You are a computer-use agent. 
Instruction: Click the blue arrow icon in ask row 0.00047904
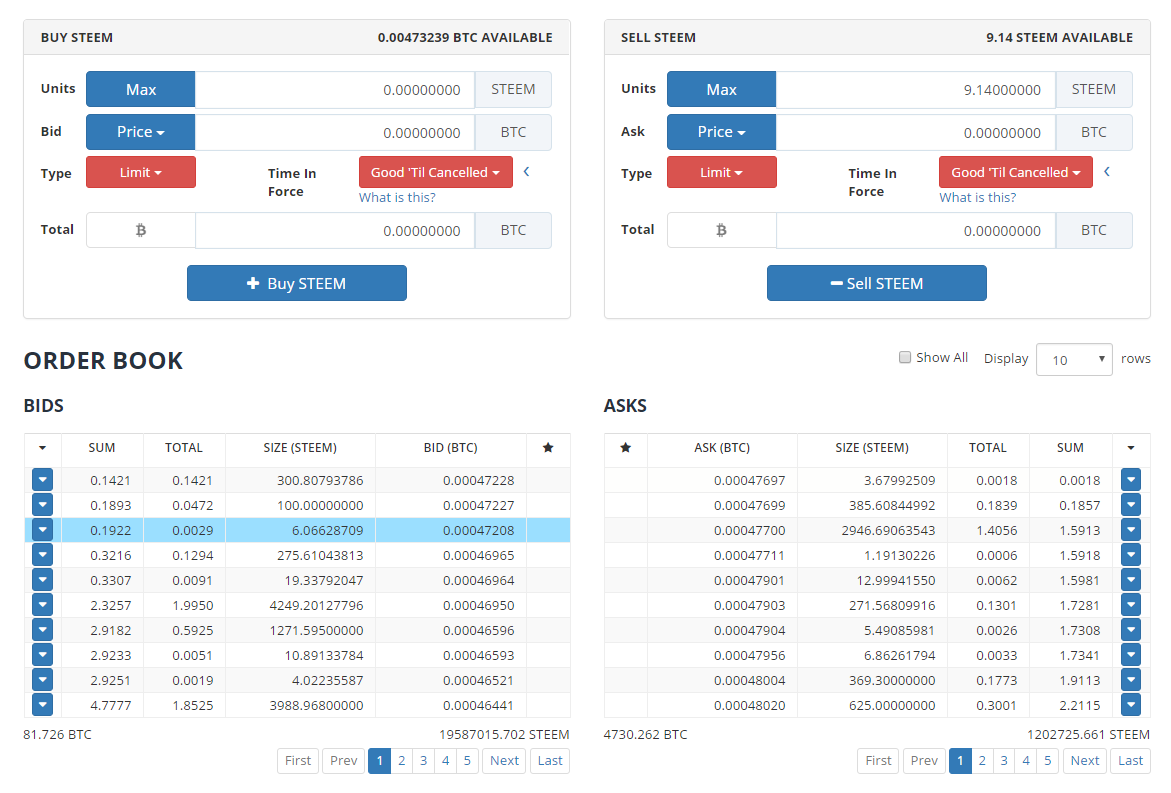pyautogui.click(x=1131, y=630)
